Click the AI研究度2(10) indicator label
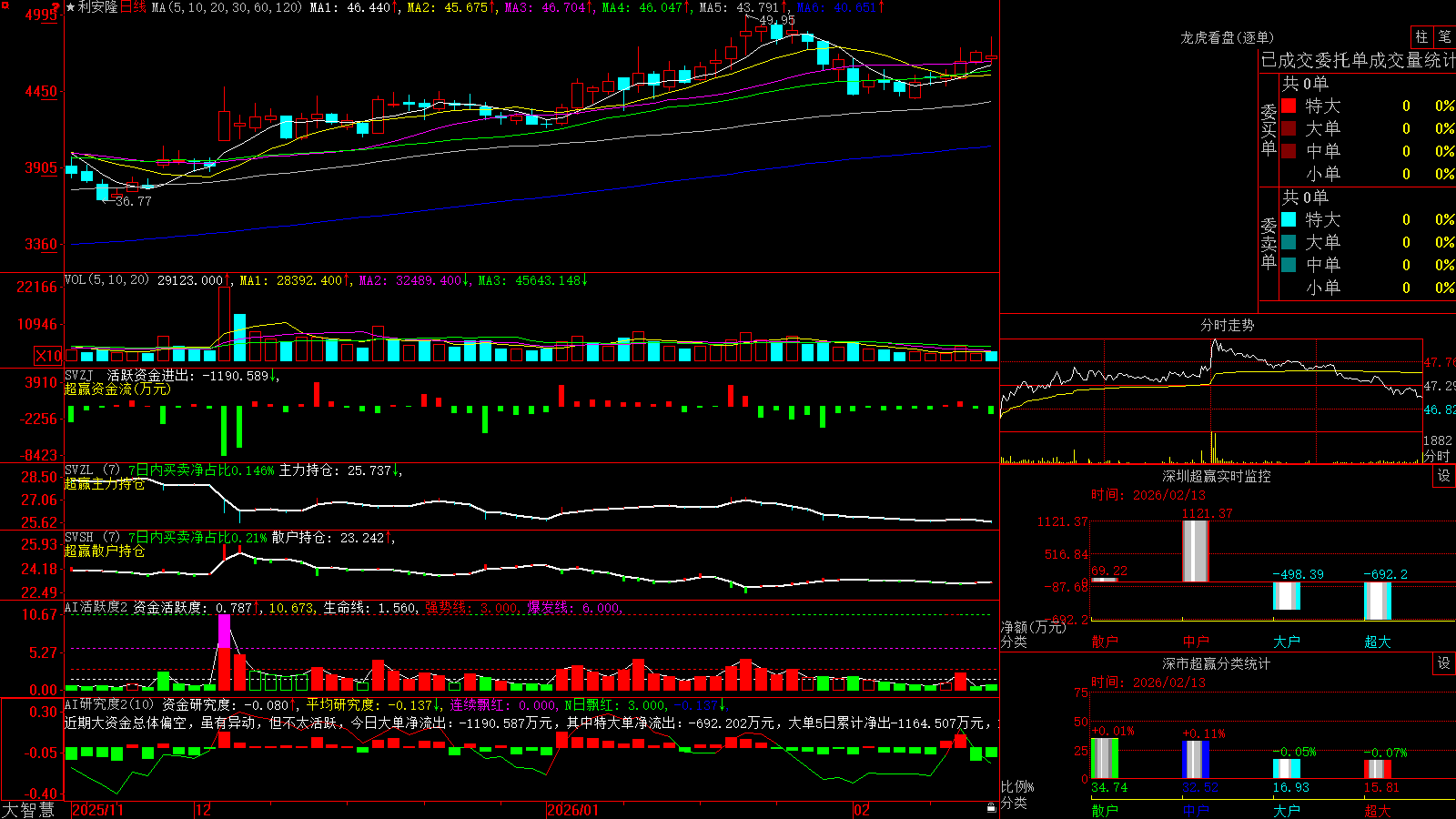 click(x=109, y=704)
